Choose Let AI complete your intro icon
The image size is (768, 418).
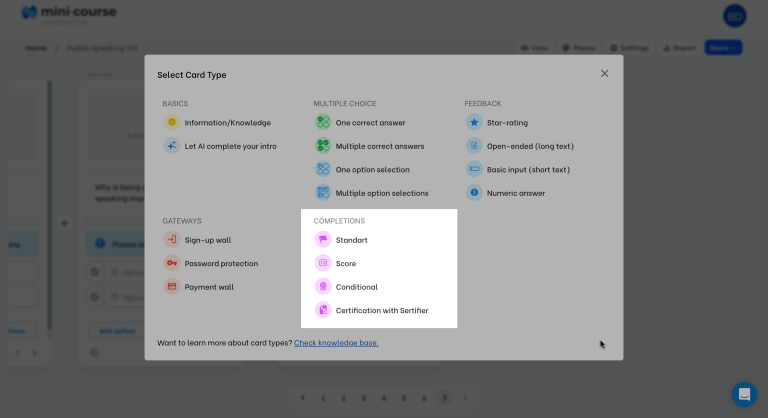[172, 146]
